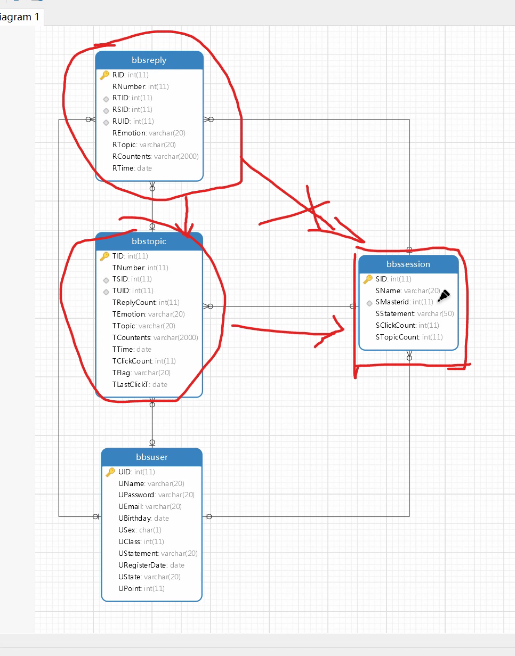Click the diamond icon beside SMasterid
515x656 pixels.
click(369, 303)
